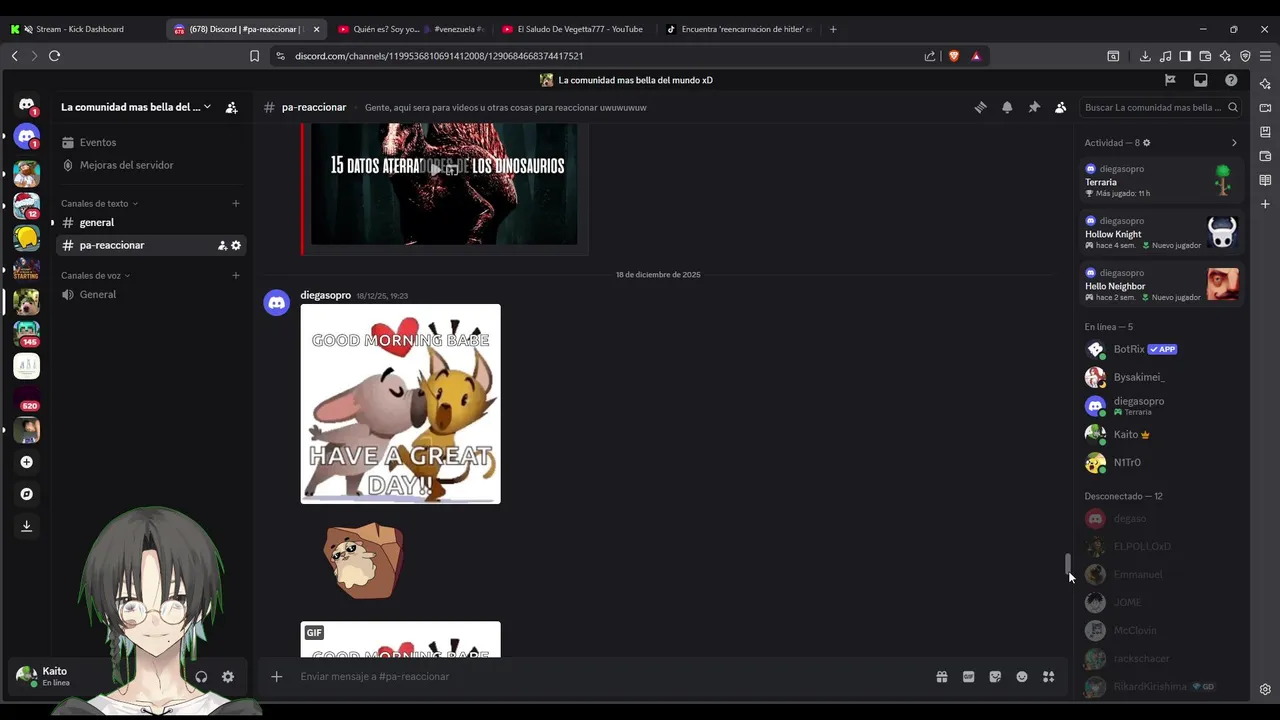Image resolution: width=1280 pixels, height=720 pixels.
Task: Join General voice channel
Action: click(150, 295)
